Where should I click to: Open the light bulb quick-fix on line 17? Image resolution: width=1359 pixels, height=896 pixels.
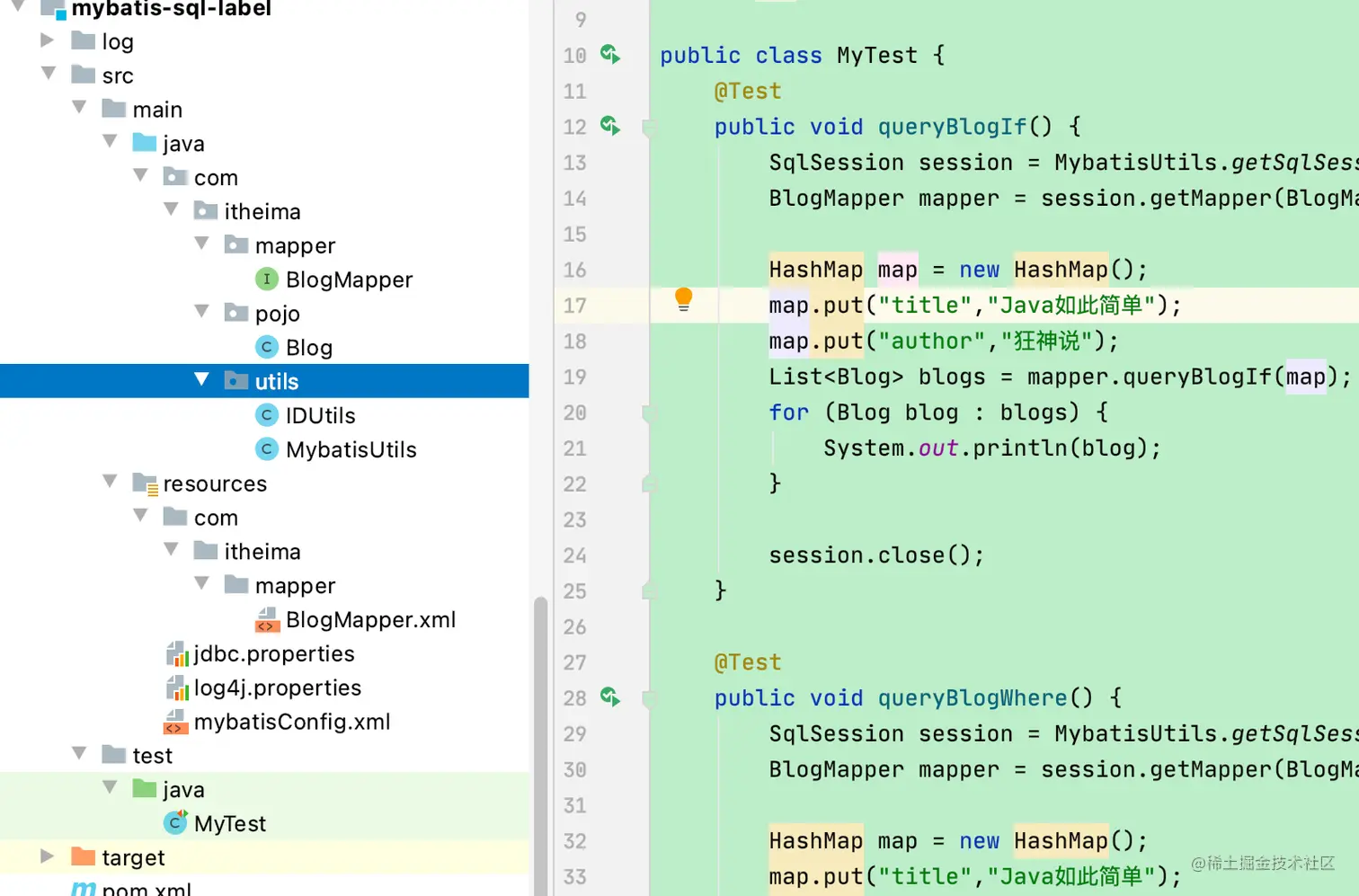click(683, 299)
